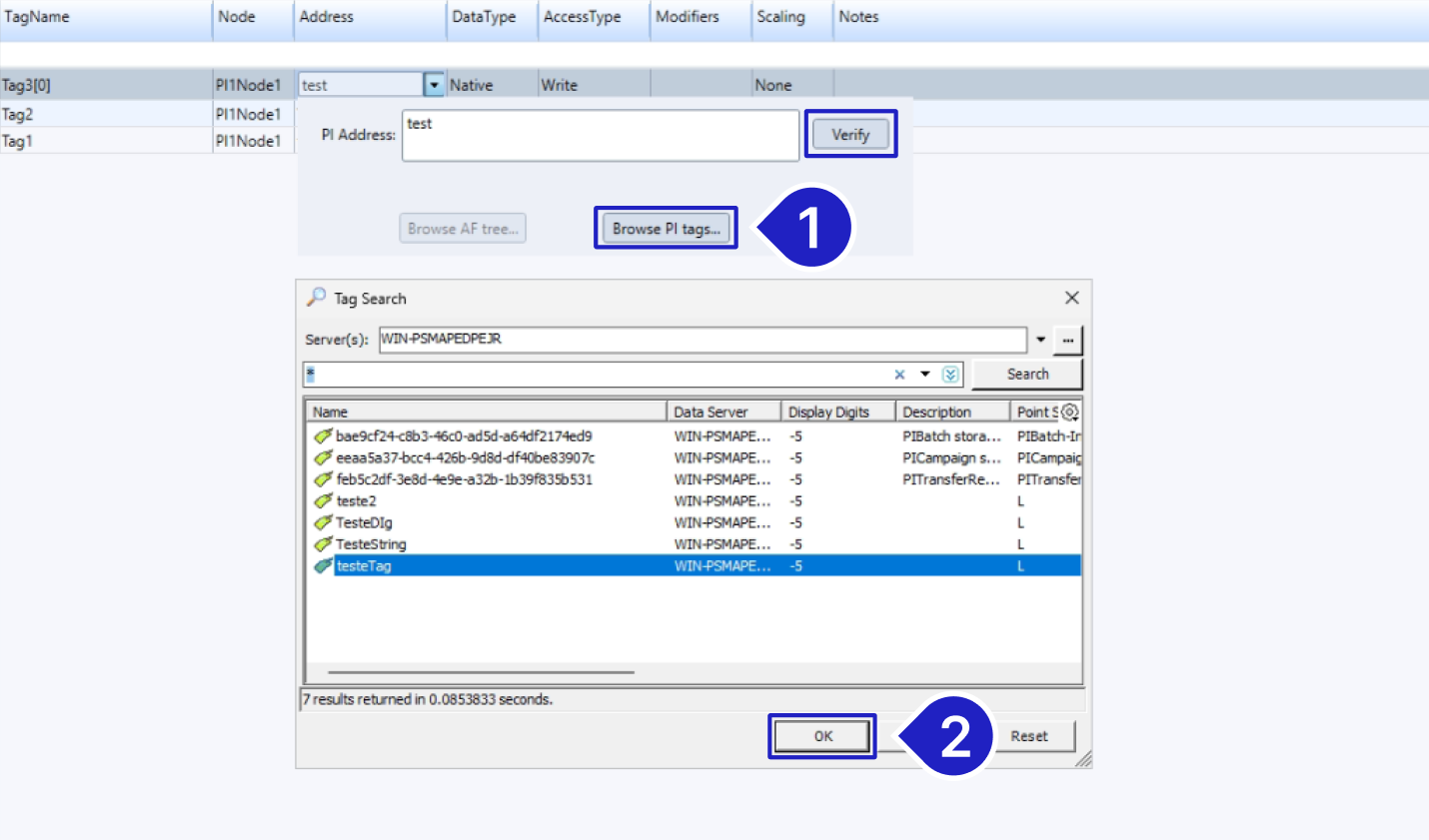This screenshot has height=840, width=1429.
Task: Click the magnifier icon in Tag Search title
Action: click(316, 297)
